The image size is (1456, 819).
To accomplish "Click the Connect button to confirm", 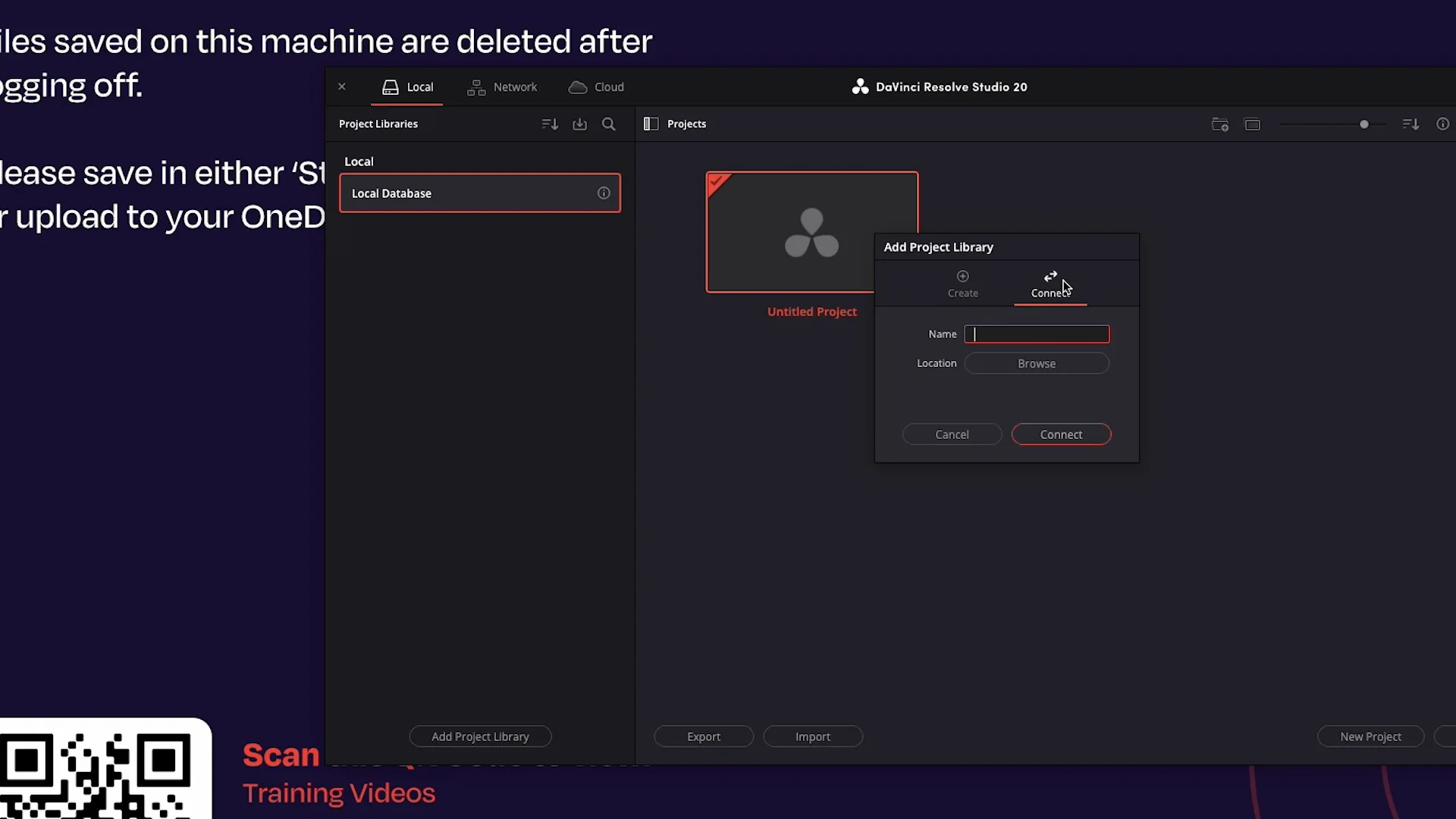I will [1061, 435].
